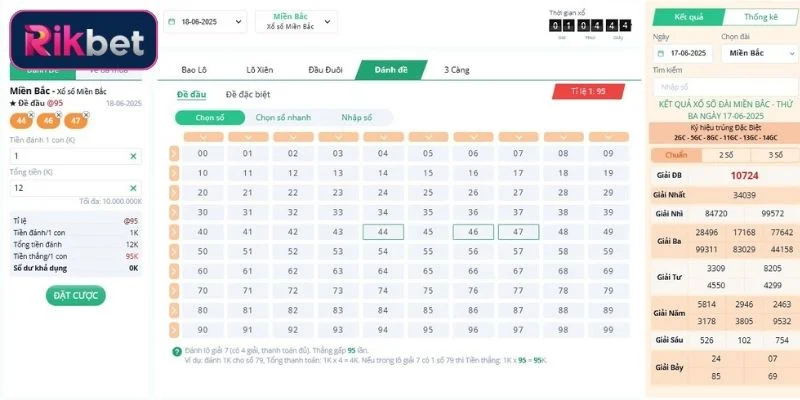The image size is (800, 400).
Task: Open the 18-06-2025 date dropdown
Action: 206,21
